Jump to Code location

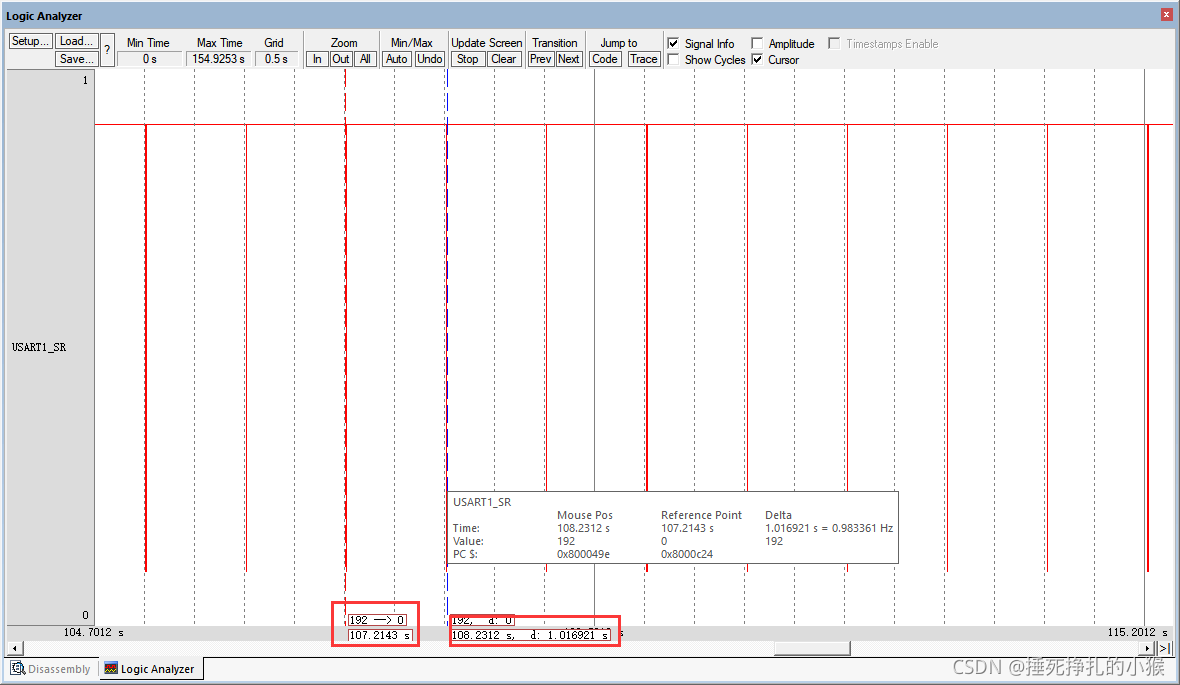click(604, 59)
